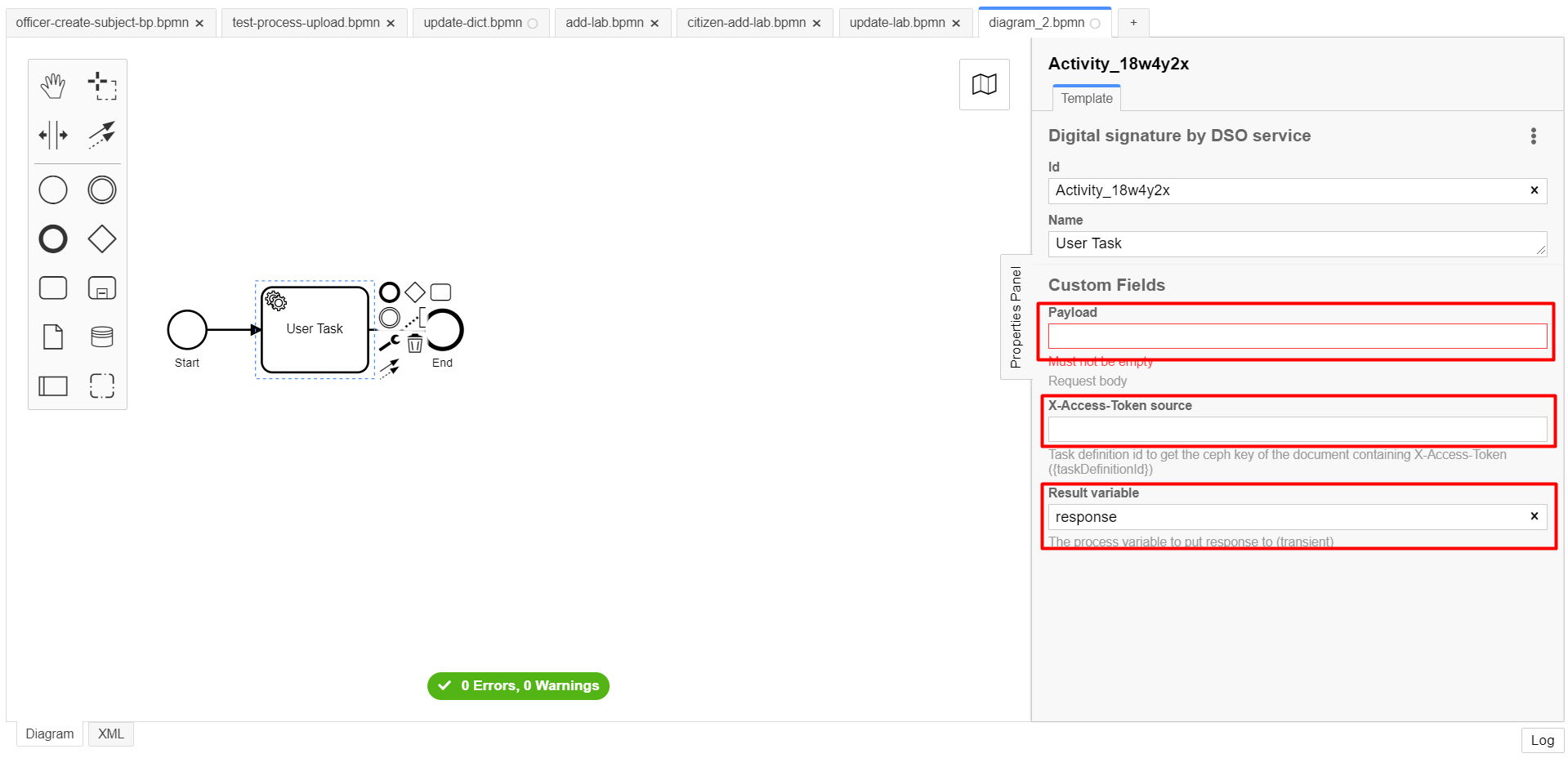Open the update-lab.bpmn tab
The width and height of the screenshot is (1568, 758).
point(896,23)
